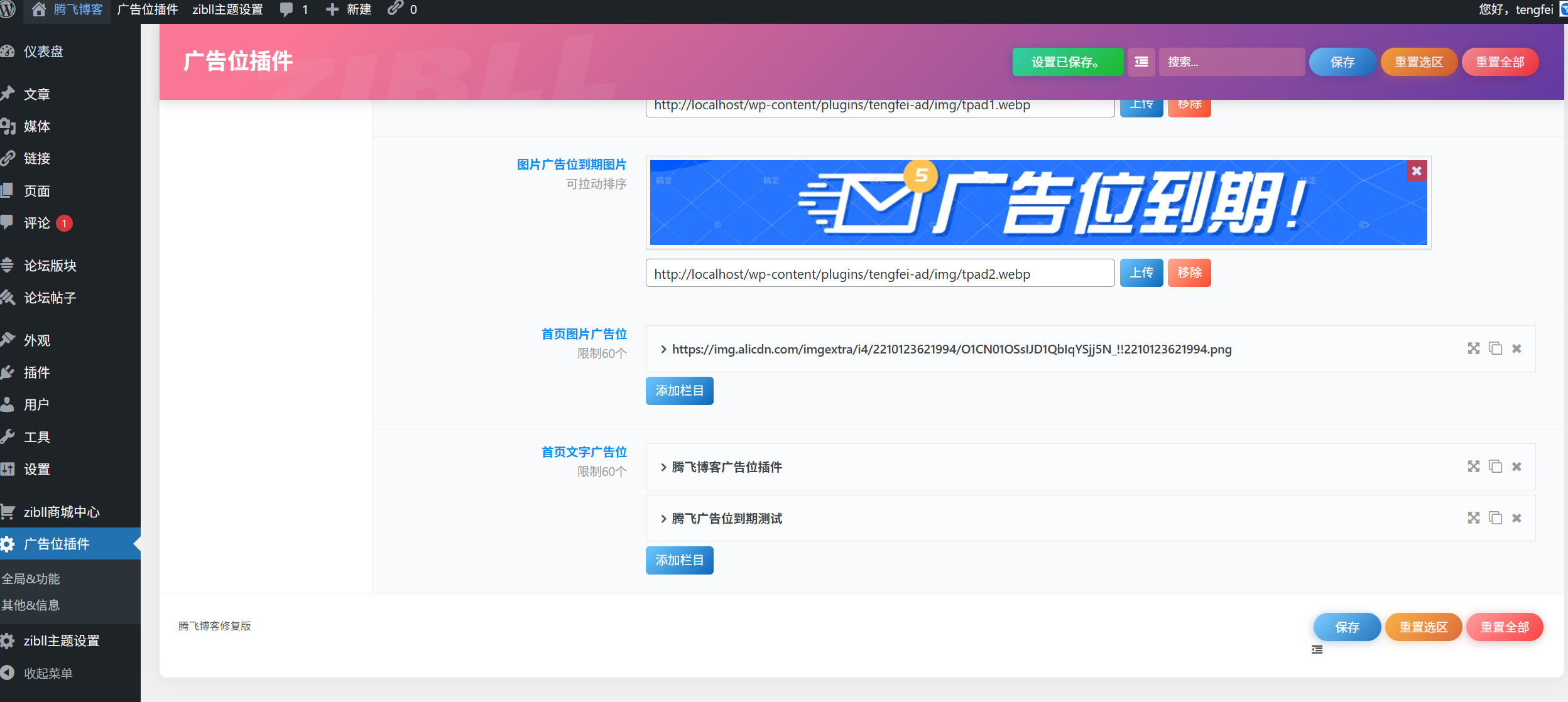
Task: Click 上传 next to tpad2.webp field
Action: (1141, 273)
